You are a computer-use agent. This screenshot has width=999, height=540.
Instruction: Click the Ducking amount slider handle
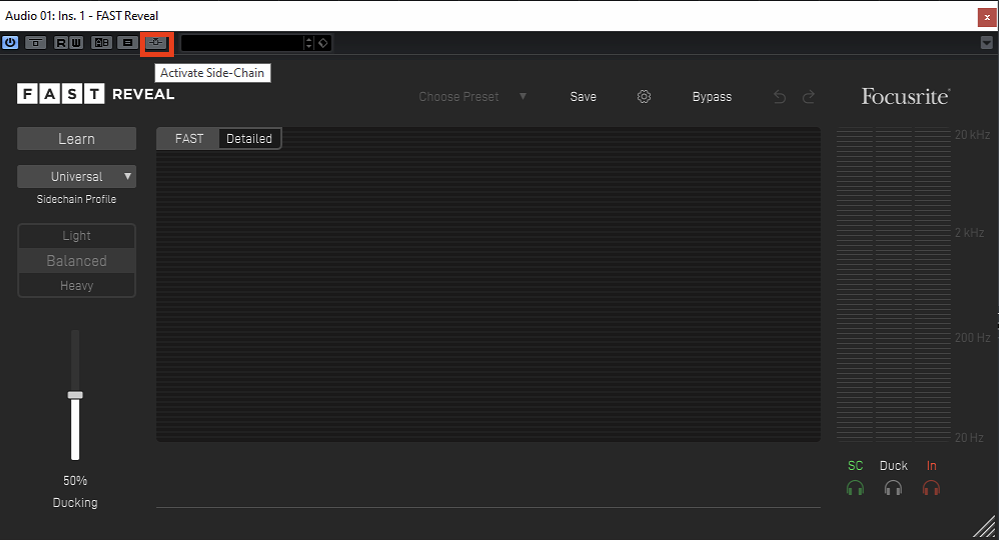click(x=75, y=395)
